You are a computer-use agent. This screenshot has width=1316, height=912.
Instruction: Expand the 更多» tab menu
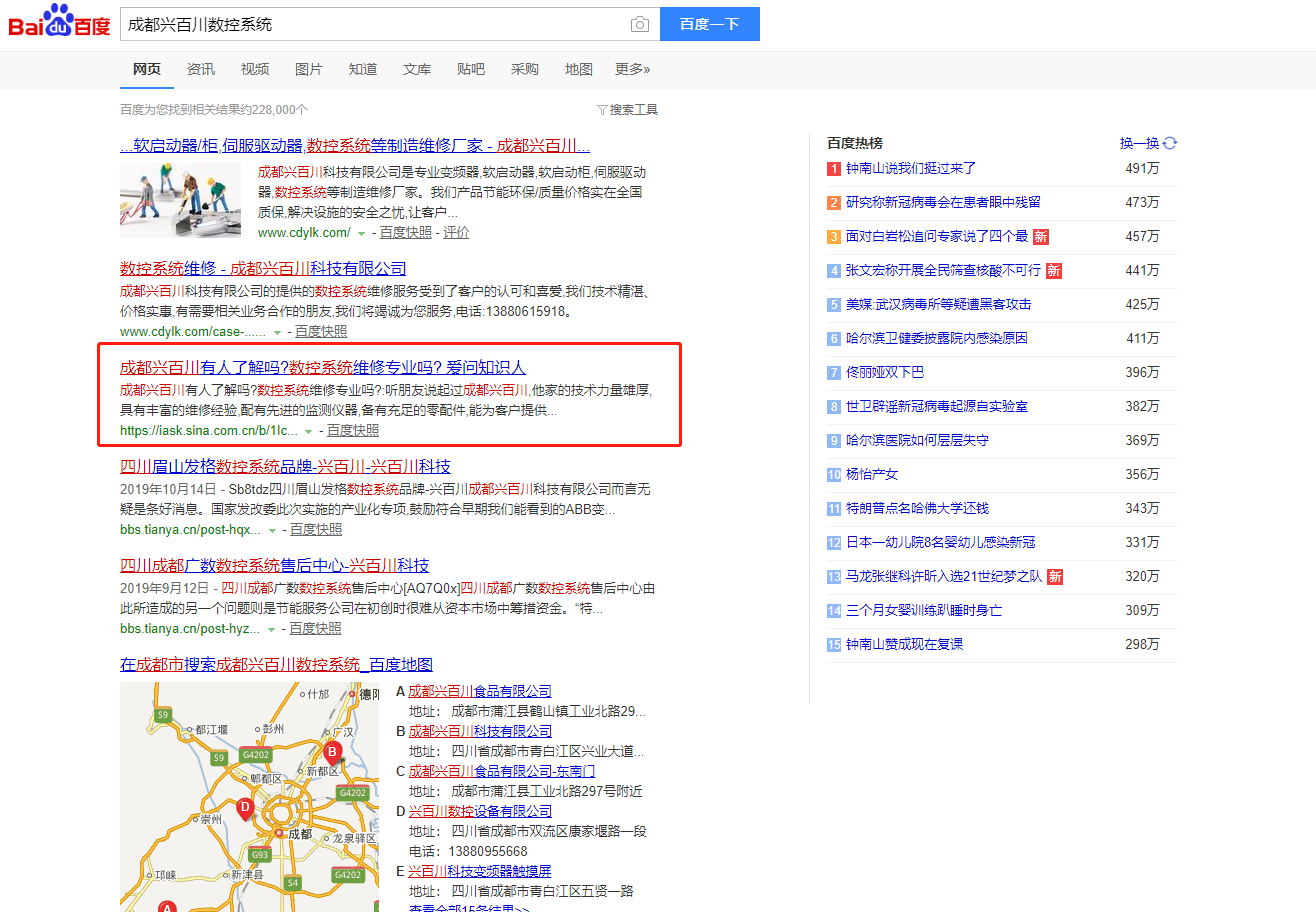(632, 69)
